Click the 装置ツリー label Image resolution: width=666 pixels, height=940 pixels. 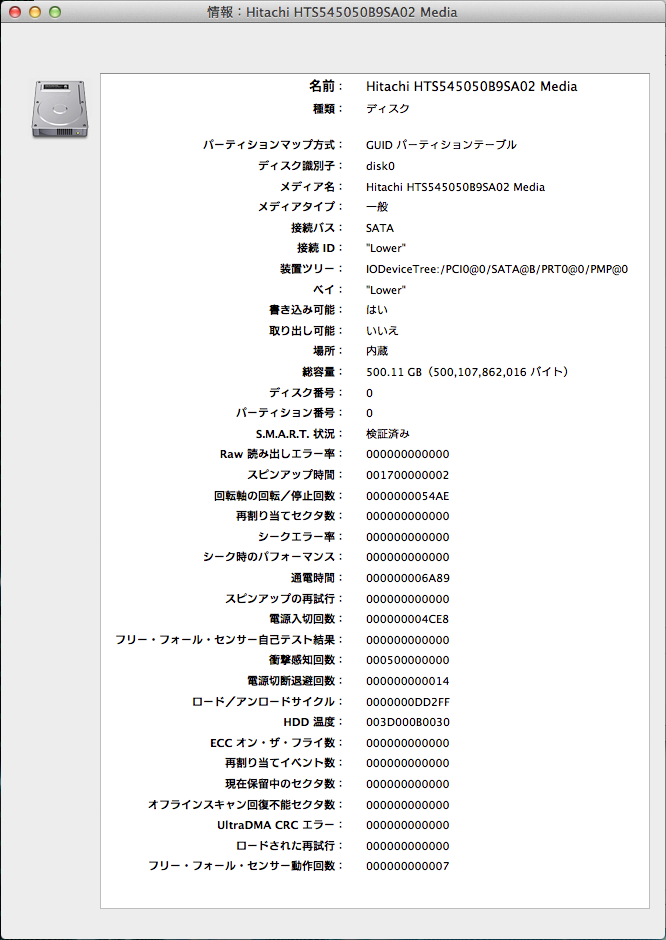(x=312, y=269)
